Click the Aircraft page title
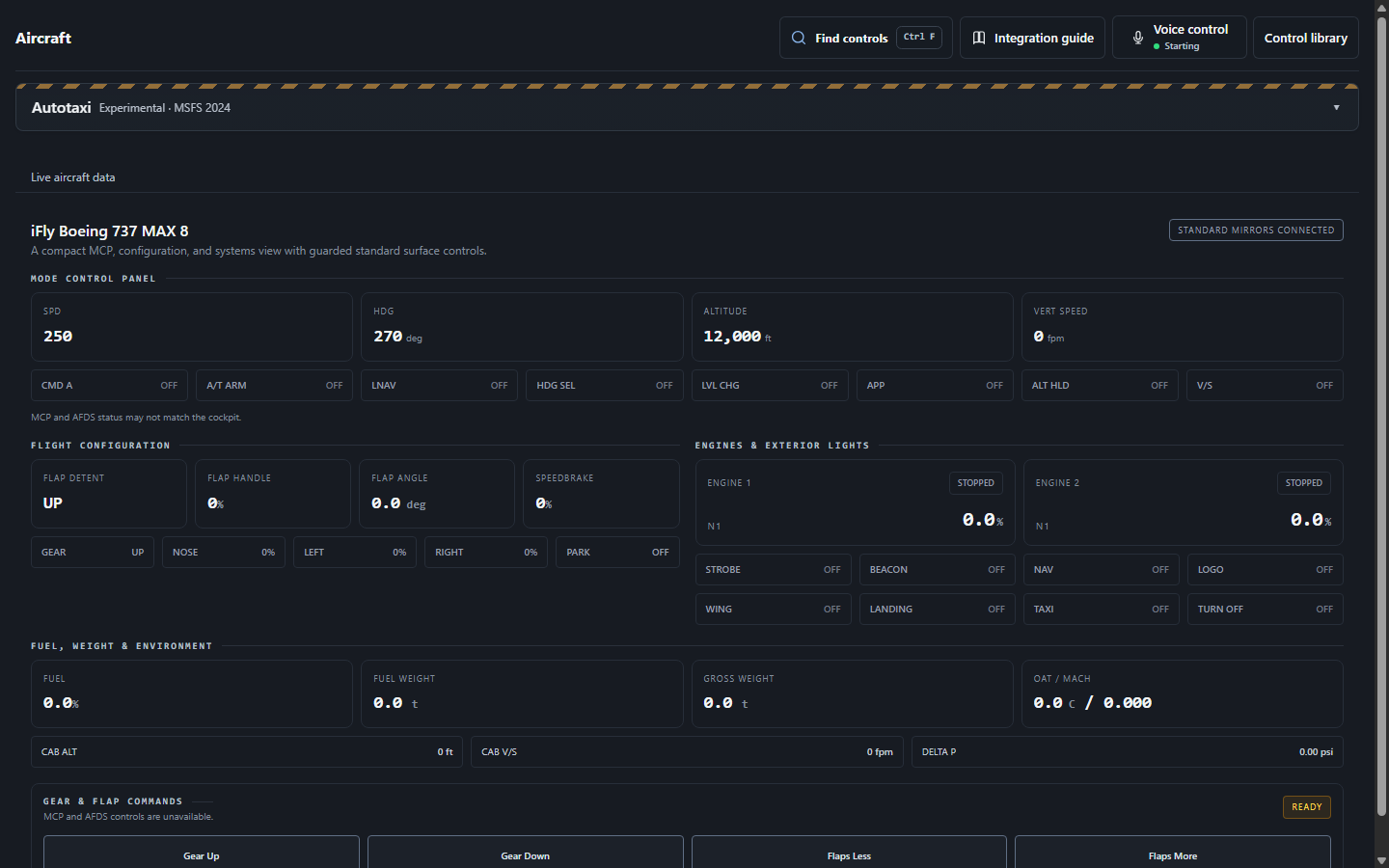This screenshot has width=1389, height=868. [43, 38]
